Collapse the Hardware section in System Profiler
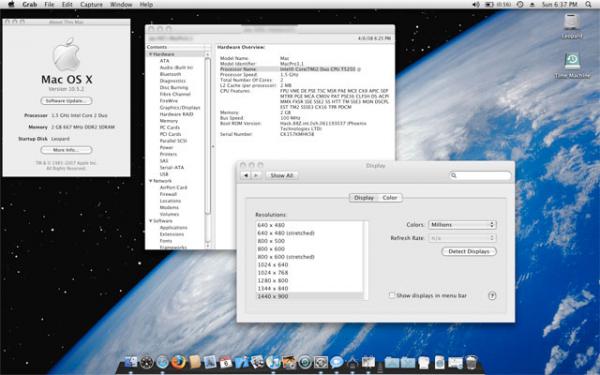This screenshot has width=600, height=375. point(151,54)
